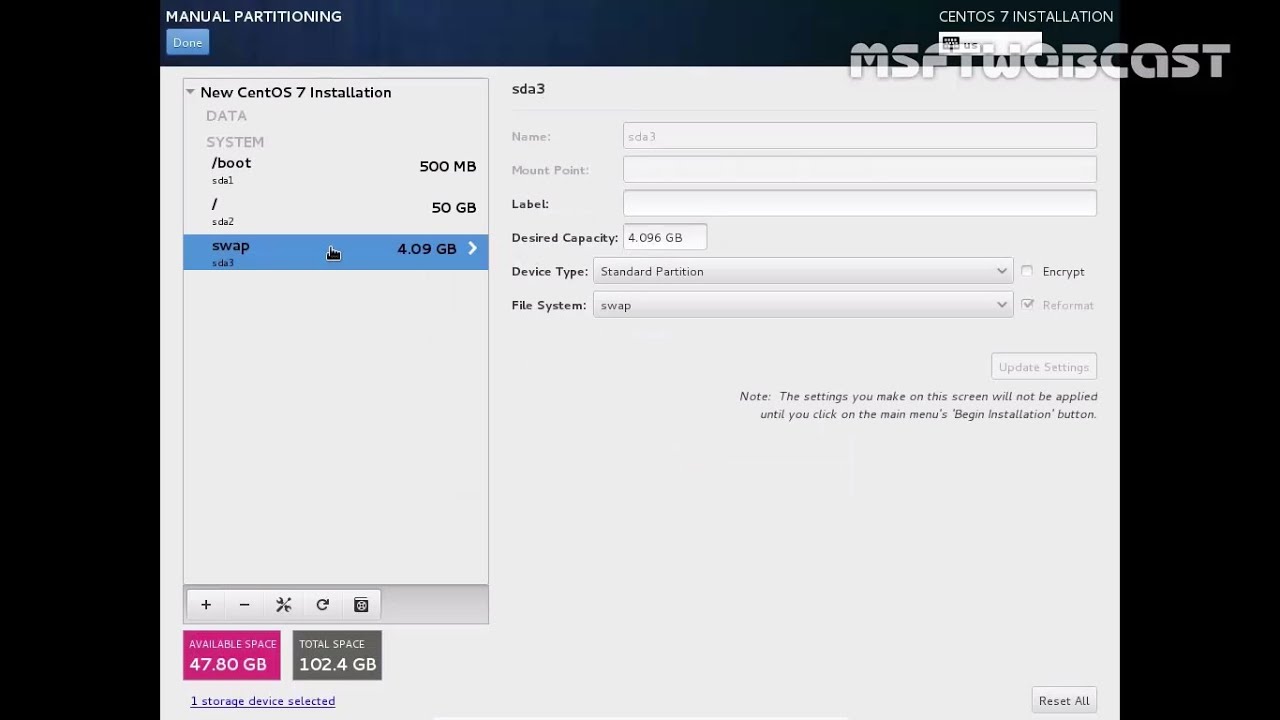Image resolution: width=1280 pixels, height=720 pixels.
Task: Open the configure mount point tools icon
Action: point(284,605)
